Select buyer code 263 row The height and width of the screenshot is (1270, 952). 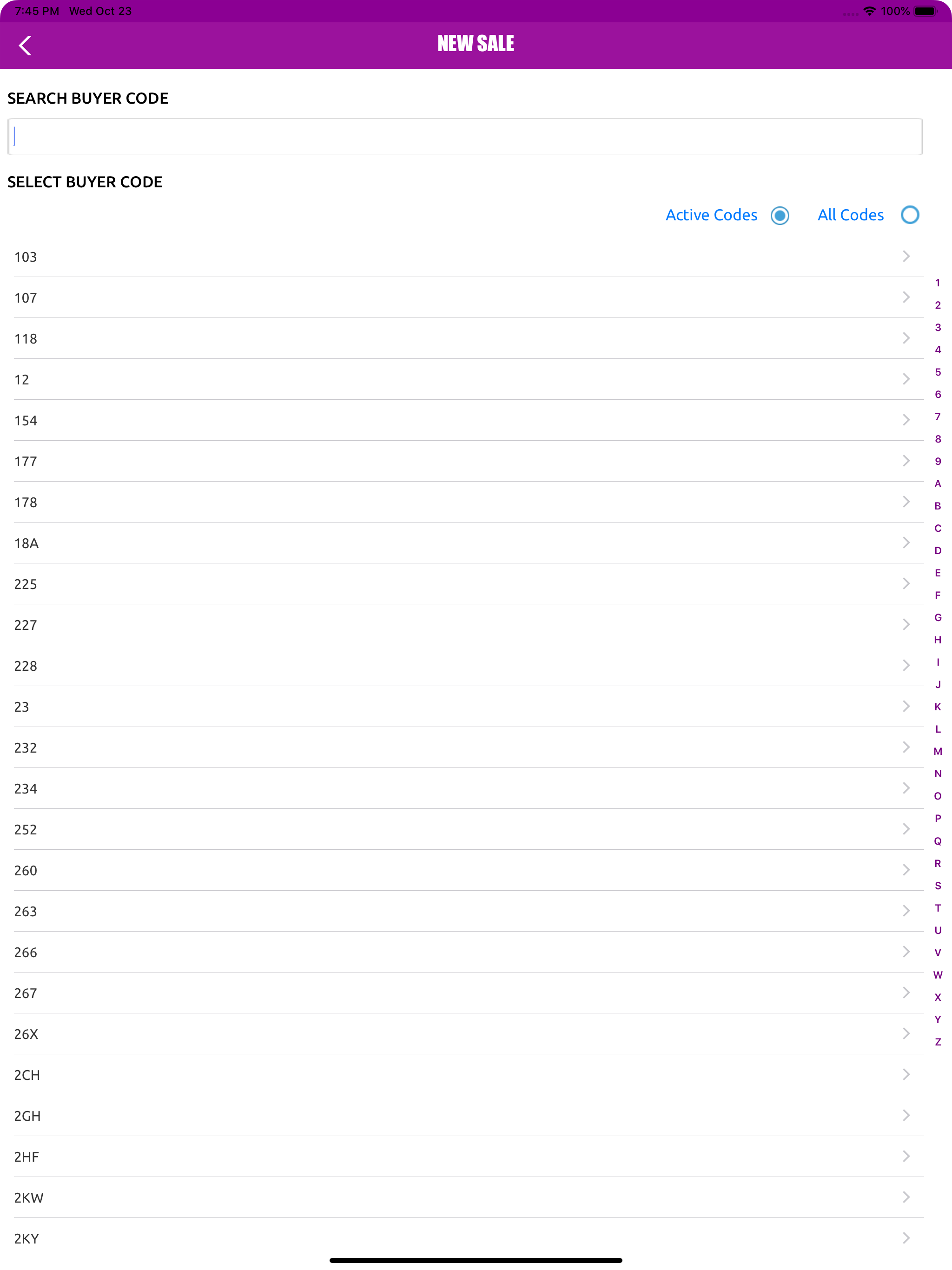(x=469, y=911)
